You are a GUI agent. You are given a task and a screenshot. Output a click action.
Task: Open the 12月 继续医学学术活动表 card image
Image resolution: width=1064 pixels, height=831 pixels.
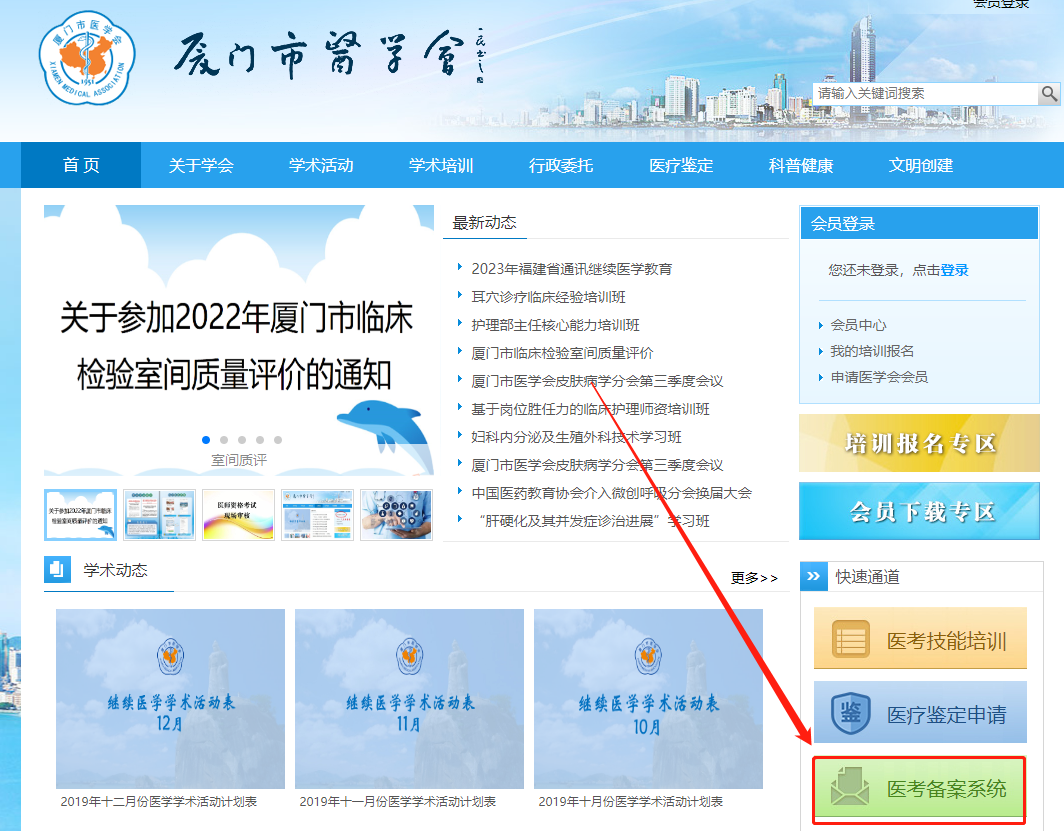pyautogui.click(x=170, y=699)
